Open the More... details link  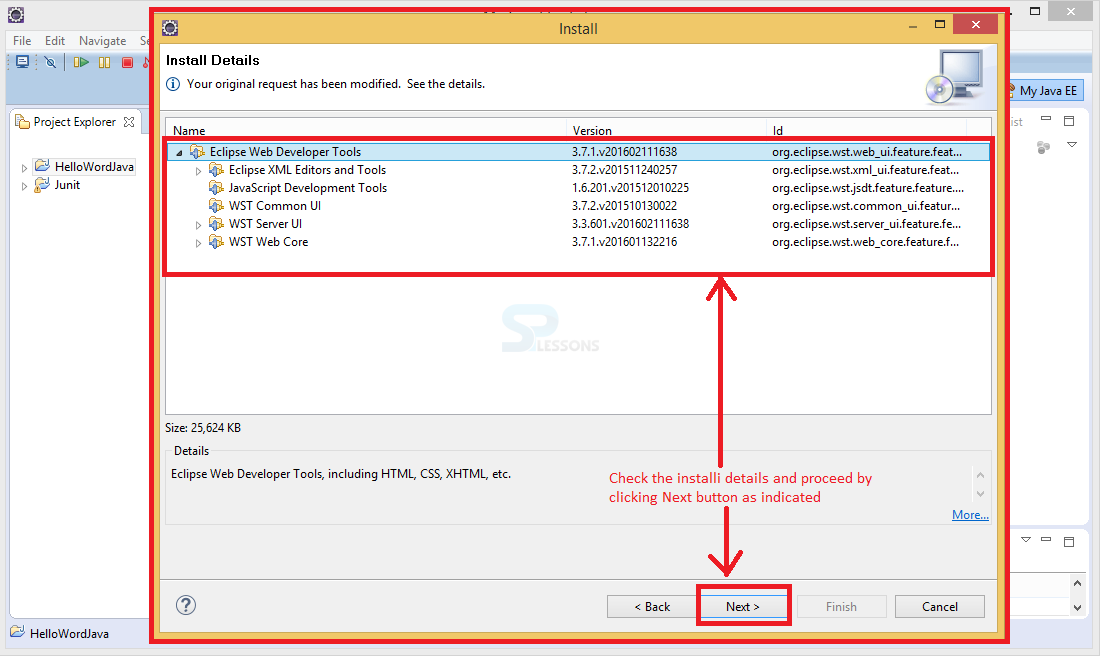[970, 515]
